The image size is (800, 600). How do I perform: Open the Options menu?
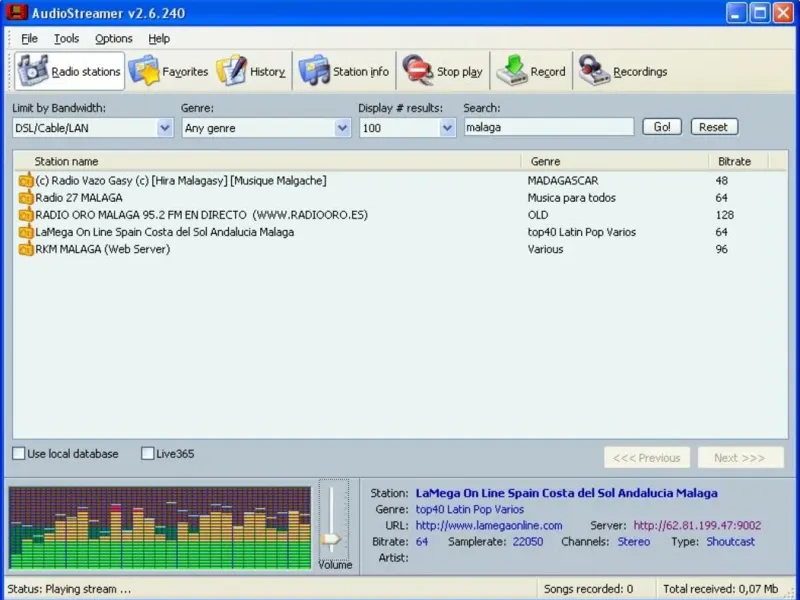pyautogui.click(x=113, y=38)
